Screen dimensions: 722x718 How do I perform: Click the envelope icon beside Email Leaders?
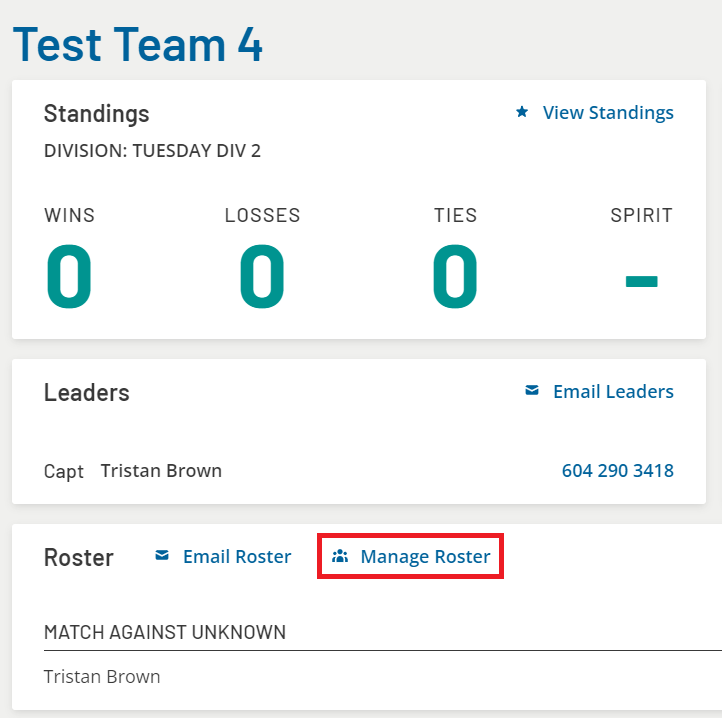[532, 391]
